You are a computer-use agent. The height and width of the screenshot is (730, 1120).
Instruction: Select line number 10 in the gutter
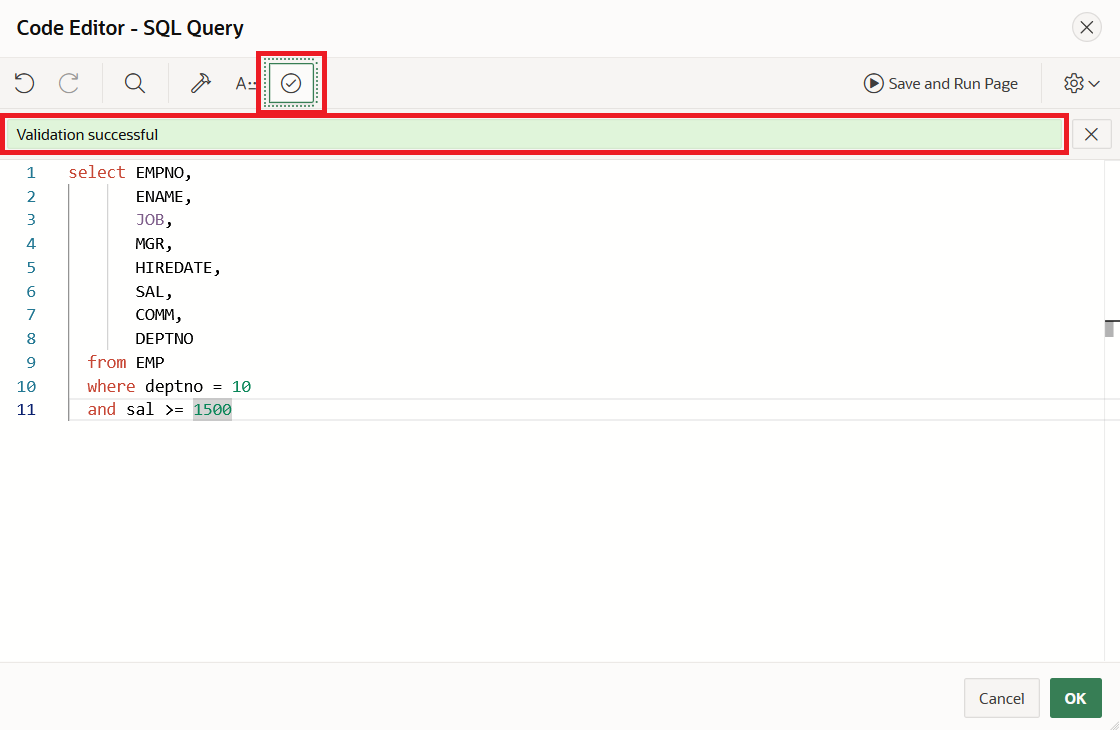tap(27, 386)
